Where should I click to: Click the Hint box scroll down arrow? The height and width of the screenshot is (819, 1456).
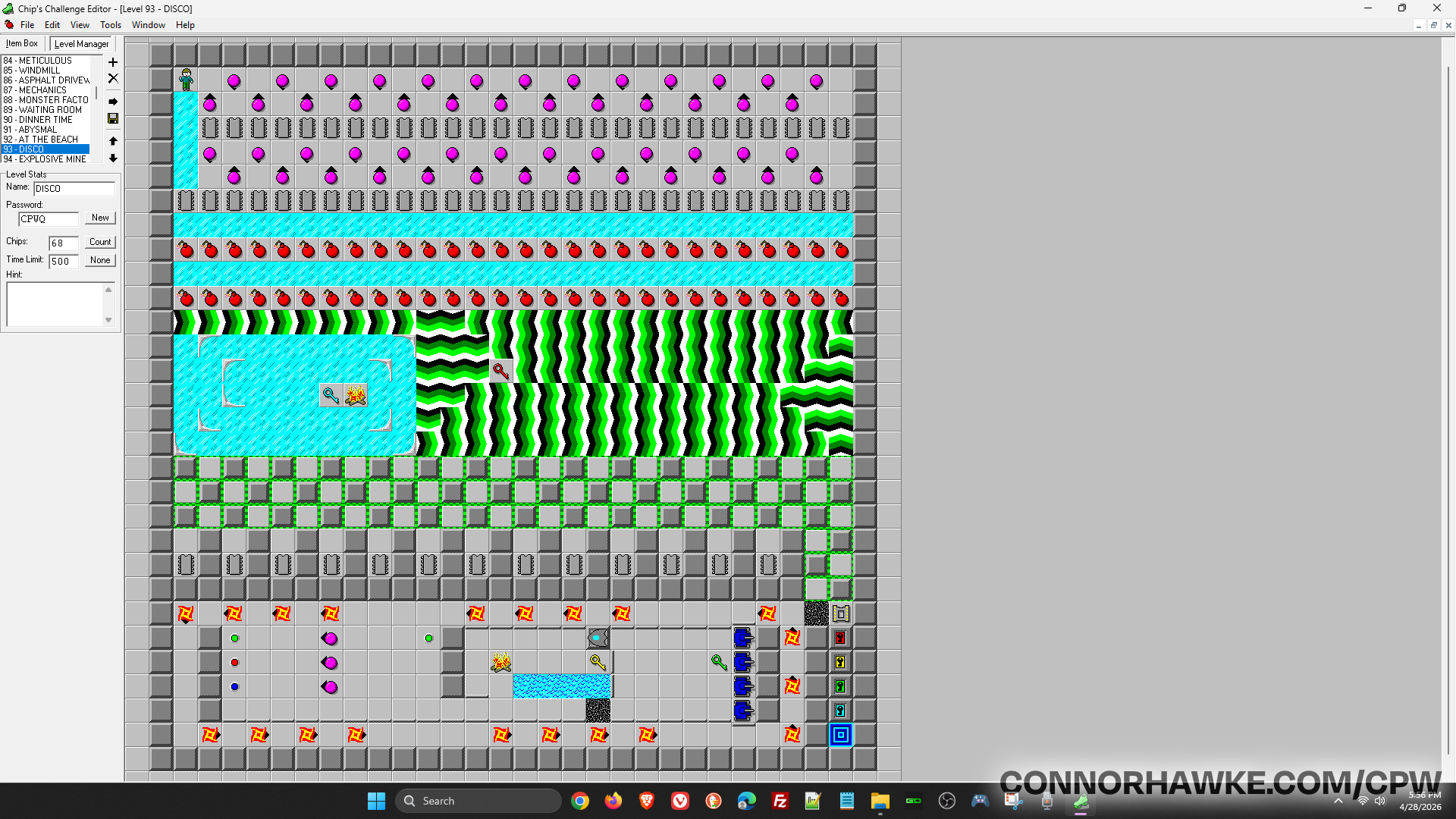coord(108,320)
